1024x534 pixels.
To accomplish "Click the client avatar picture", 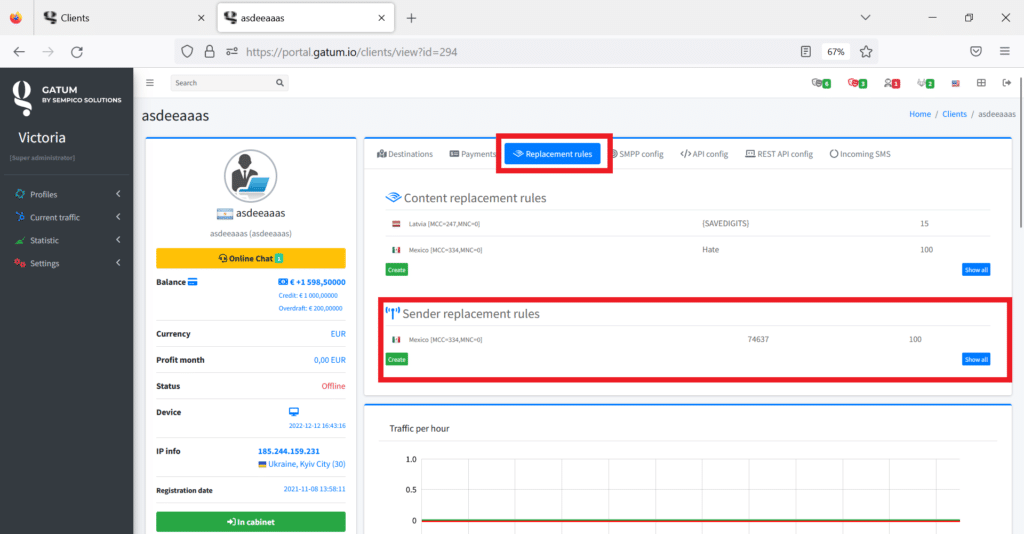I will pos(251,176).
